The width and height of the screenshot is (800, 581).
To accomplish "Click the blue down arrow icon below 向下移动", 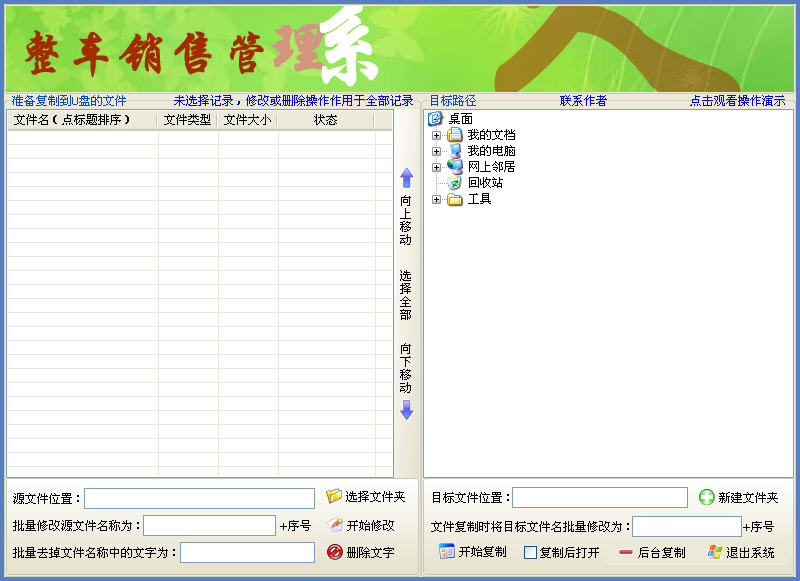I will tap(406, 410).
